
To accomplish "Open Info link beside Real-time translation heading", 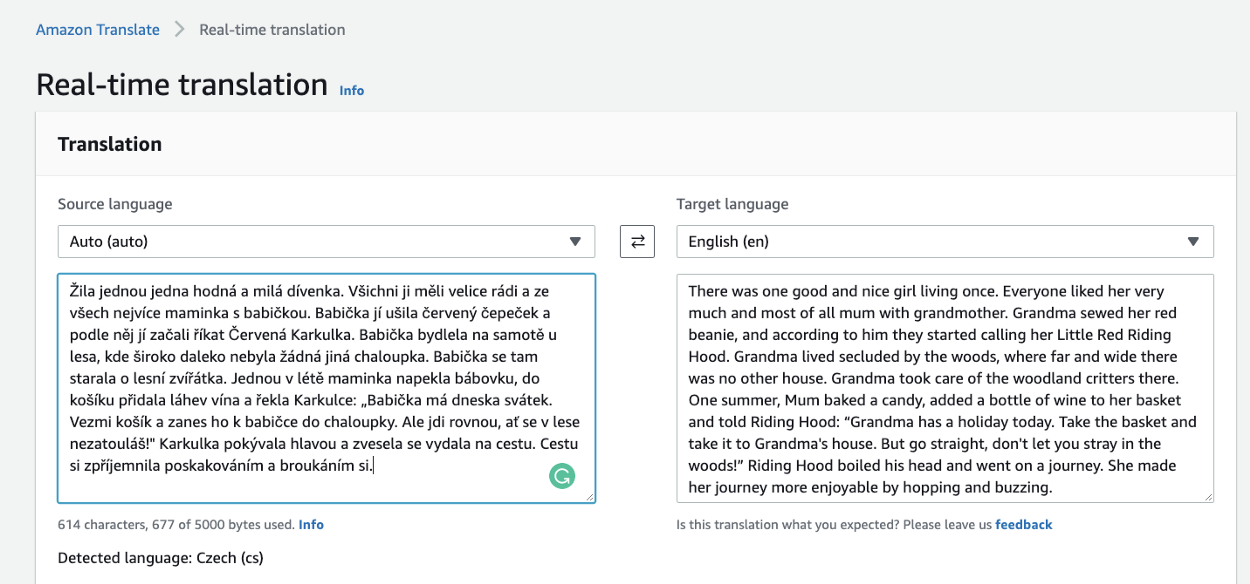I will point(352,90).
